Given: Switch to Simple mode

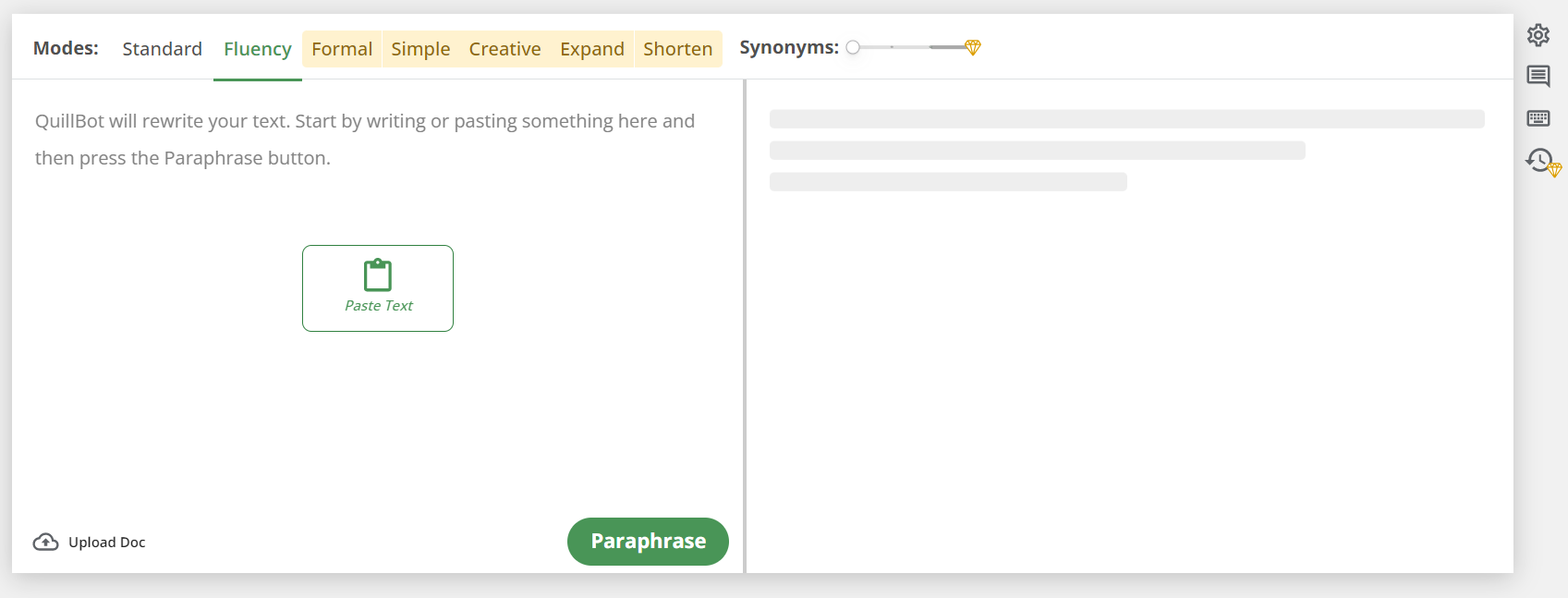Looking at the screenshot, I should pyautogui.click(x=420, y=49).
